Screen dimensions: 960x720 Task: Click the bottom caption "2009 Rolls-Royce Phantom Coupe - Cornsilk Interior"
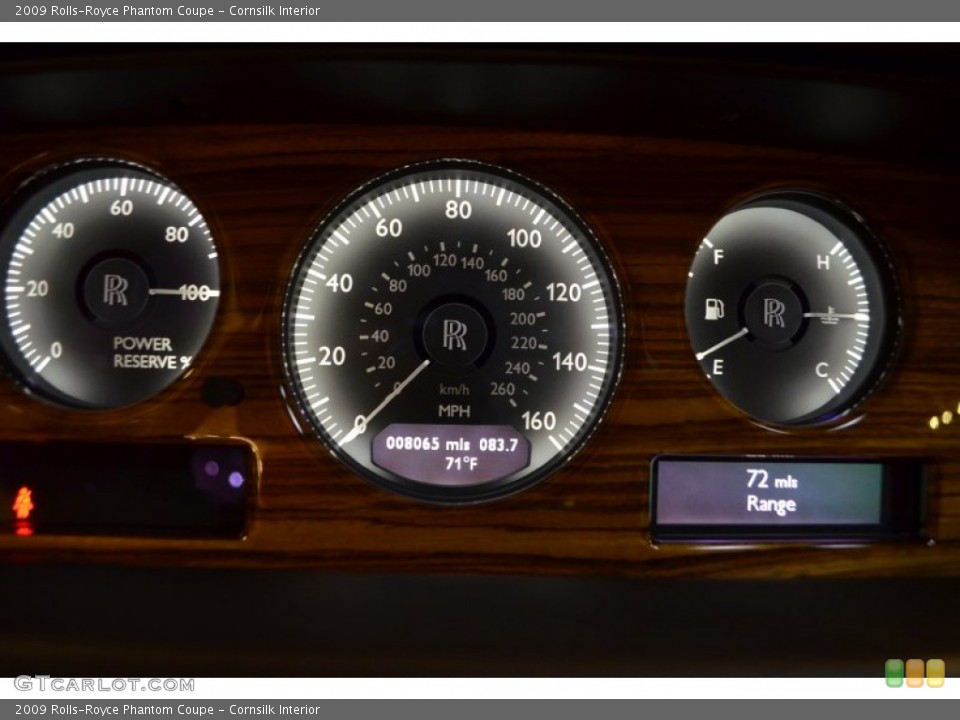(167, 710)
